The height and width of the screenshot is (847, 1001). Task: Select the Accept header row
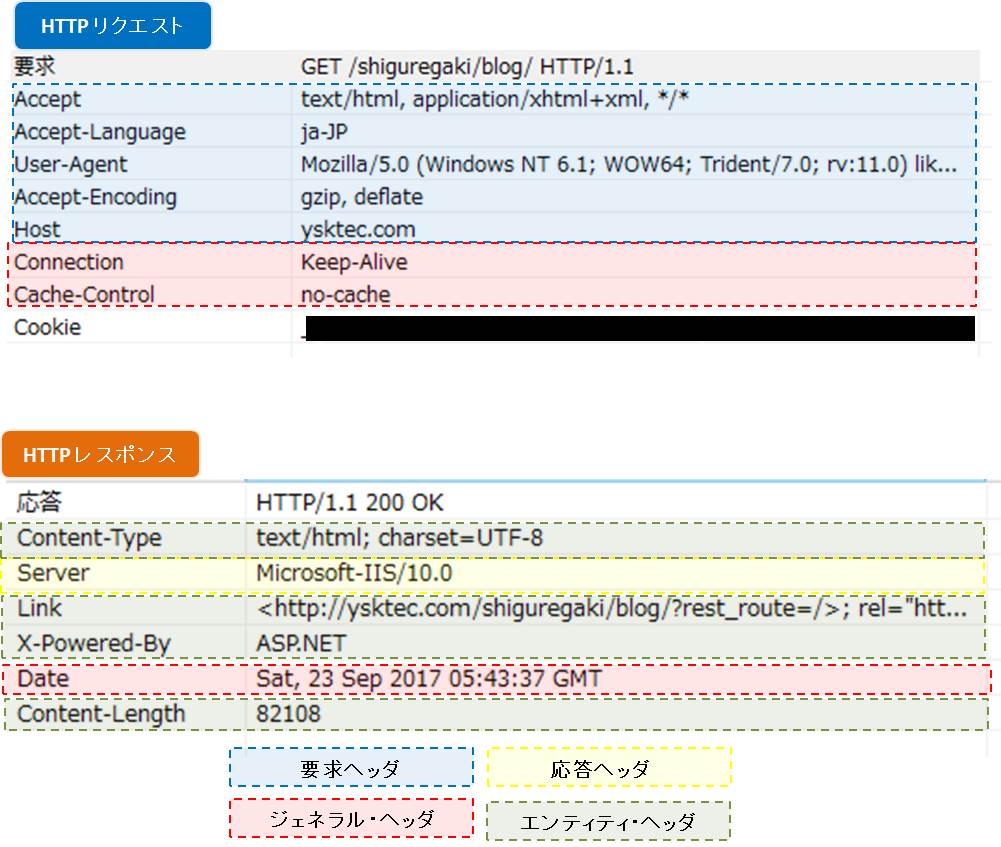pos(495,100)
